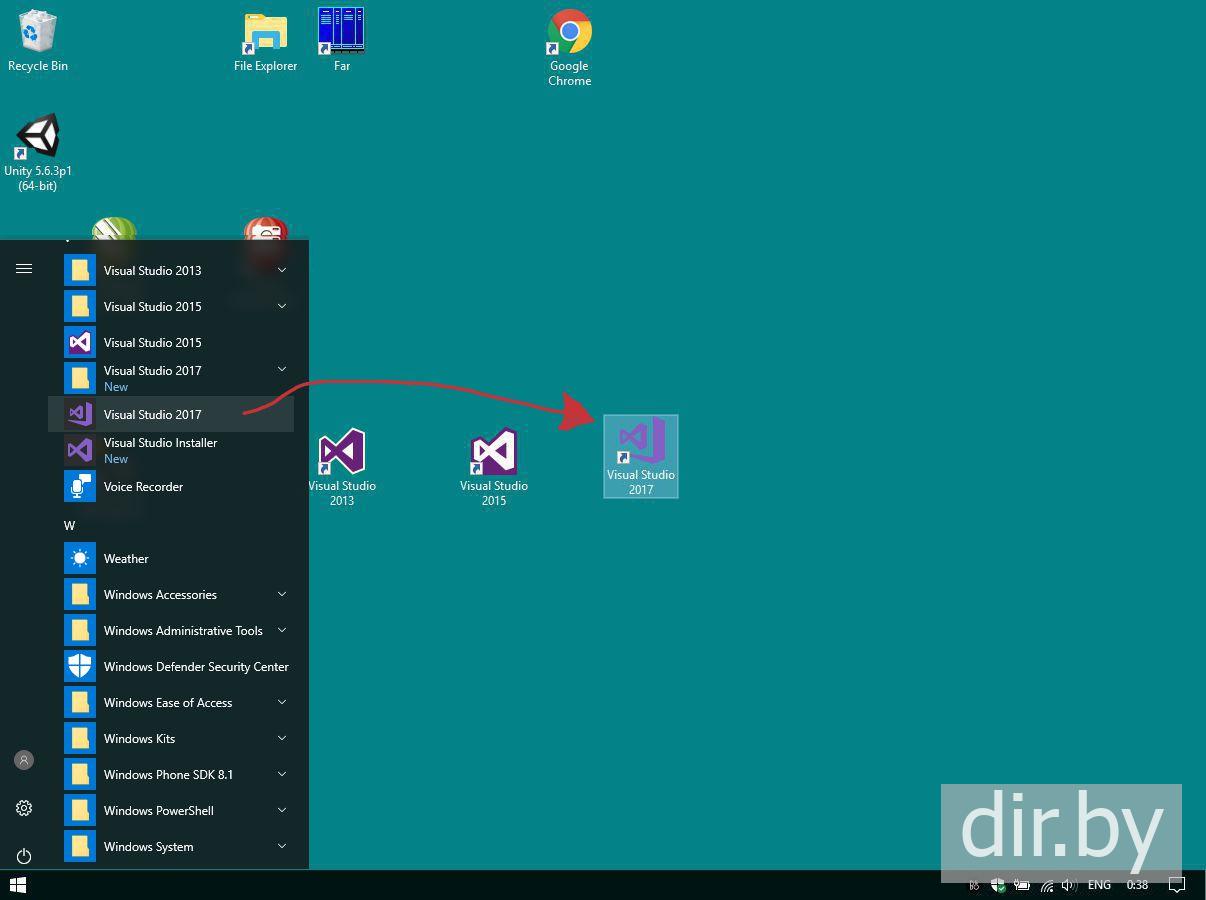Click the Power icon in Start menu
The image size is (1206, 900).
pos(24,856)
